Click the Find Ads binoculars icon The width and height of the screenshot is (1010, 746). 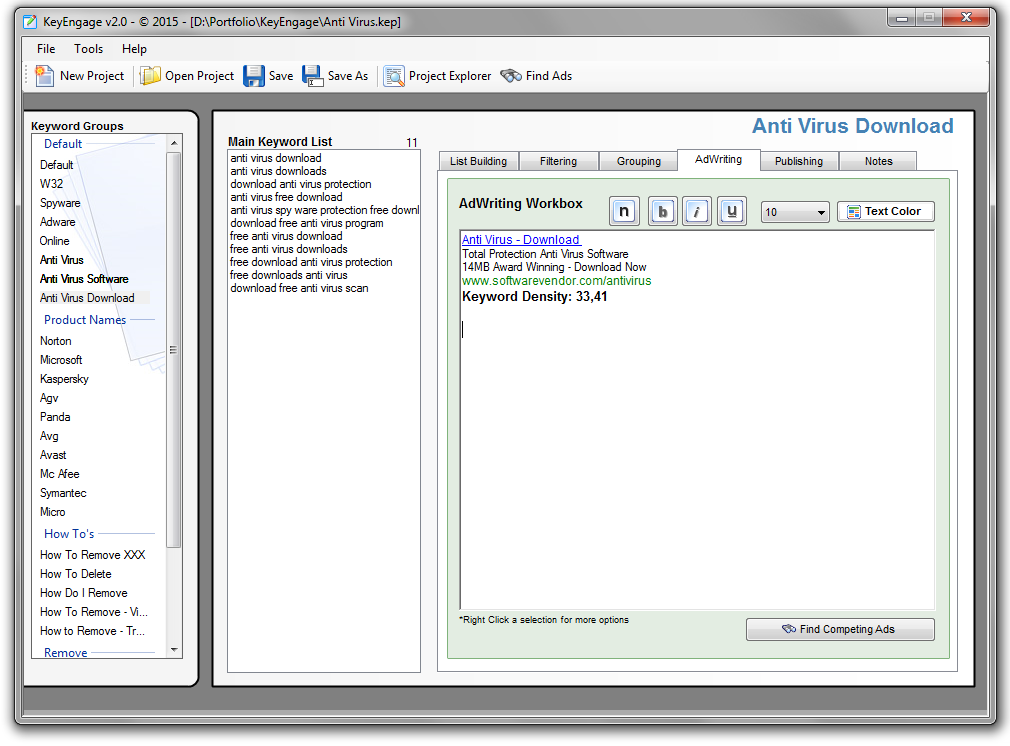pyautogui.click(x=511, y=76)
